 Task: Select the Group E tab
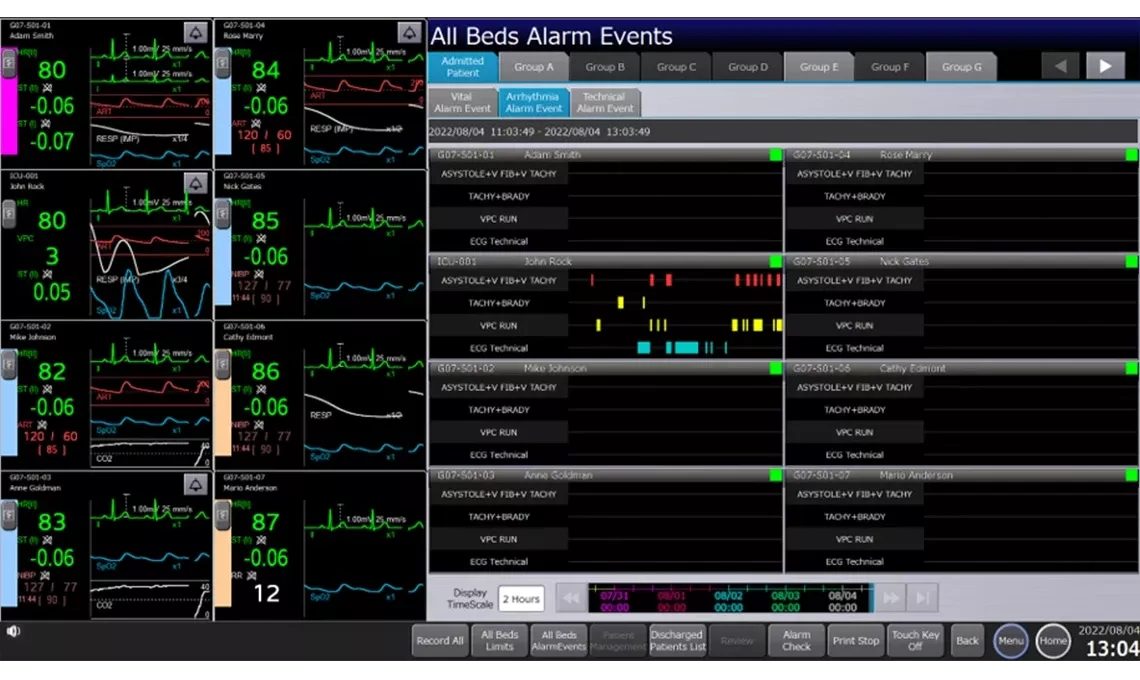pos(819,67)
